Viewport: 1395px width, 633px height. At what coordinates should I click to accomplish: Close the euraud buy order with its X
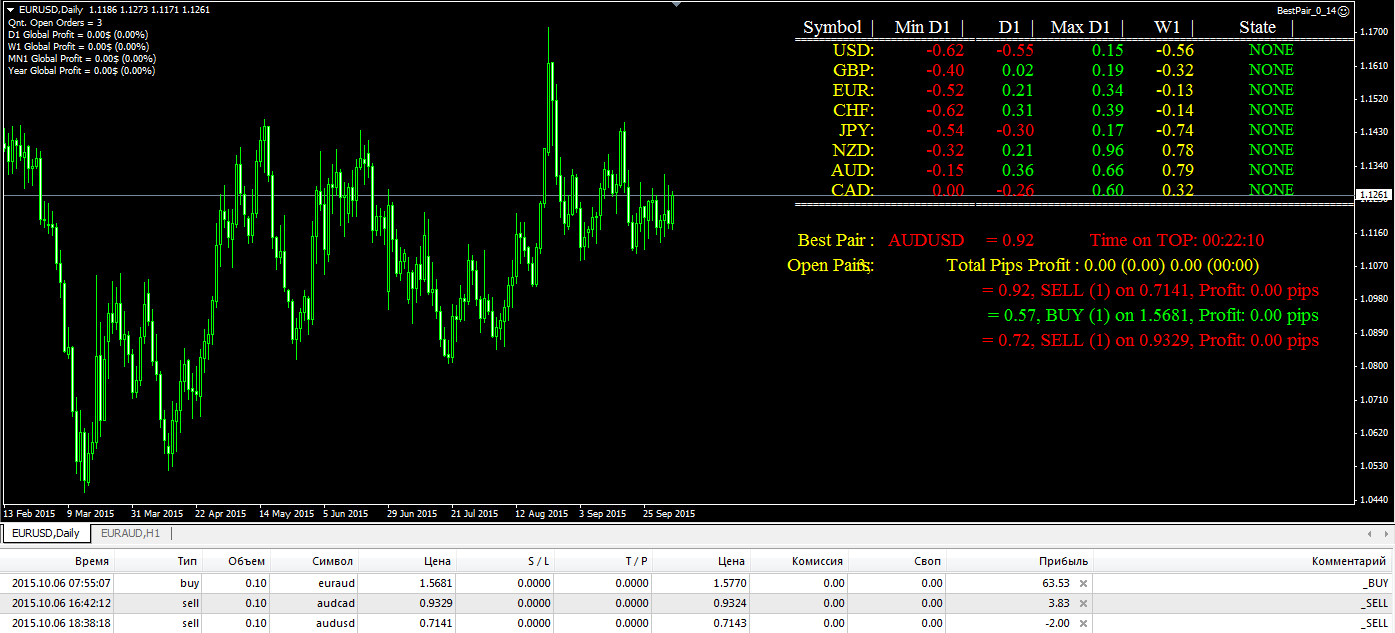(1083, 583)
